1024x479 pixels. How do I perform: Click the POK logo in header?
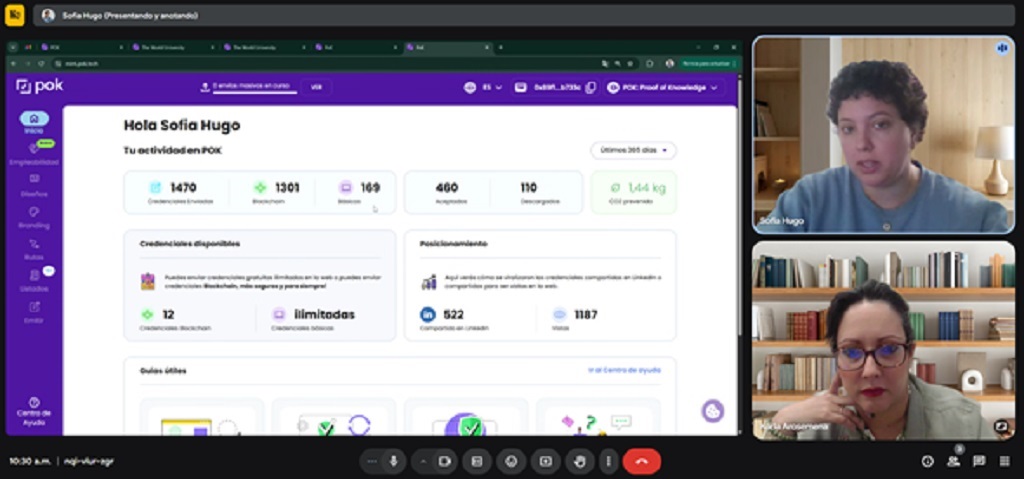pyautogui.click(x=40, y=86)
